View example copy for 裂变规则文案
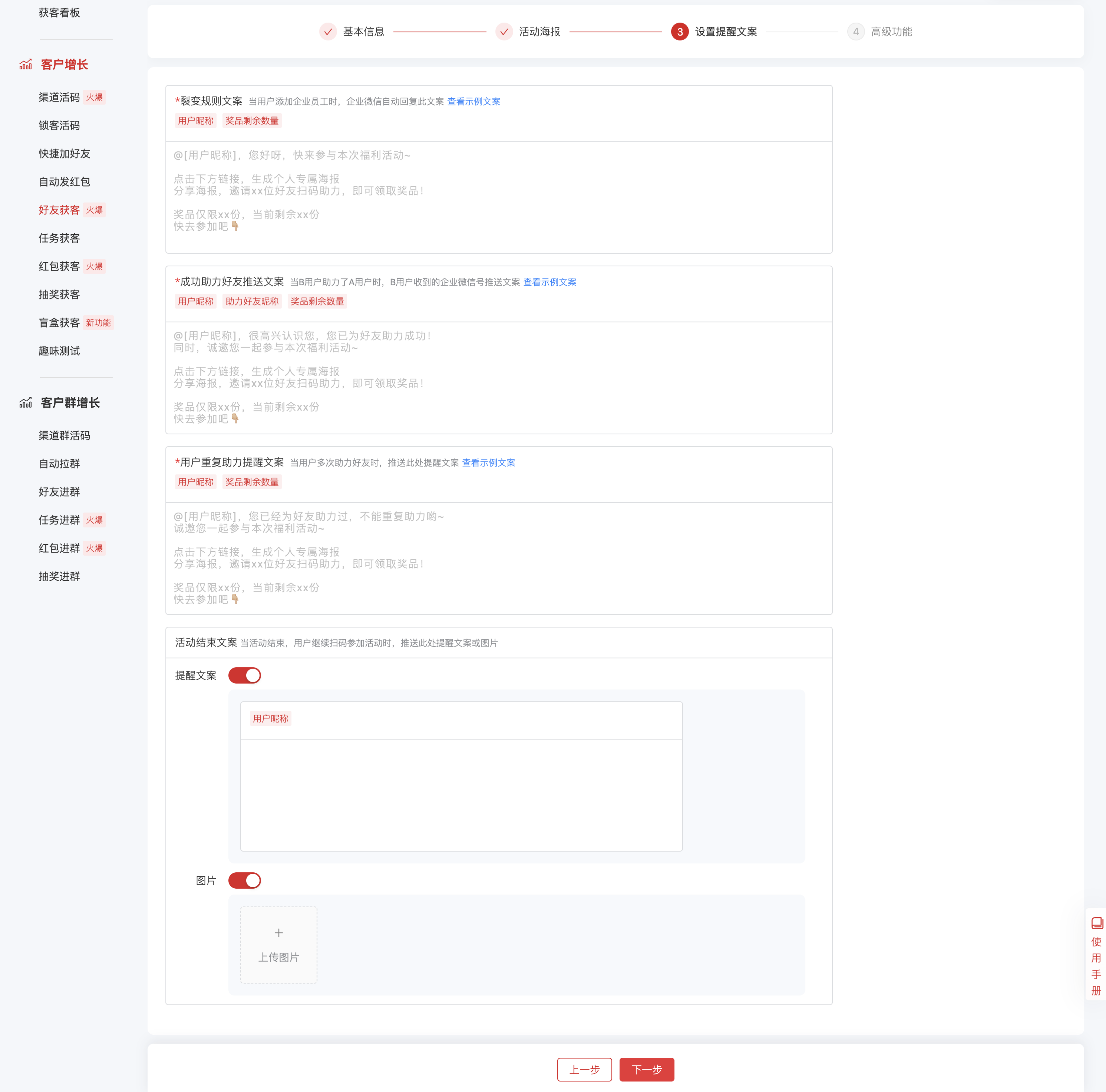The image size is (1106, 1092). (473, 102)
